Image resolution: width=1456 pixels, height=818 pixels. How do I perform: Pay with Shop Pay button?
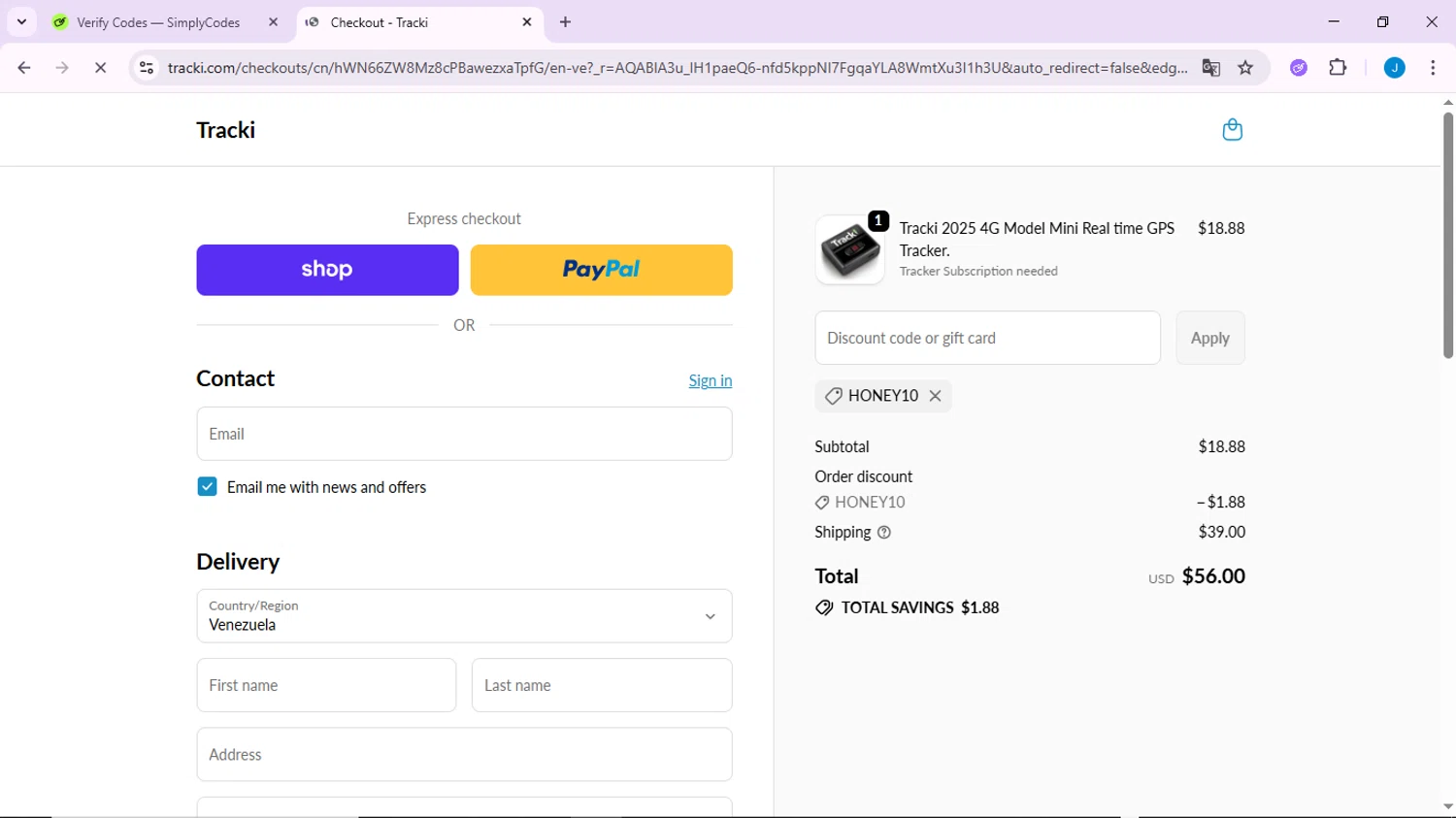pyautogui.click(x=327, y=270)
